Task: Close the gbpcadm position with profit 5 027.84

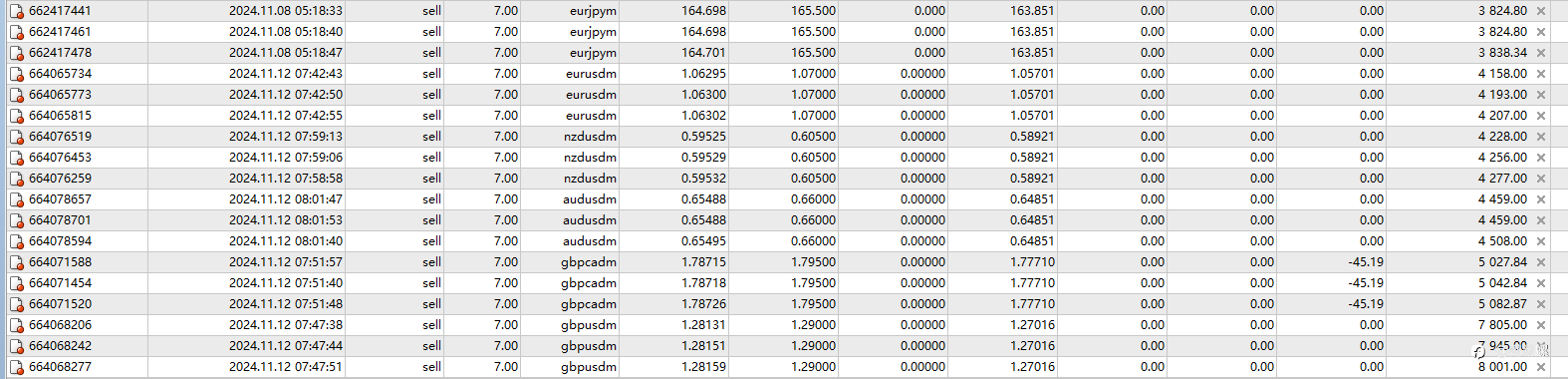Action: click(x=1541, y=262)
